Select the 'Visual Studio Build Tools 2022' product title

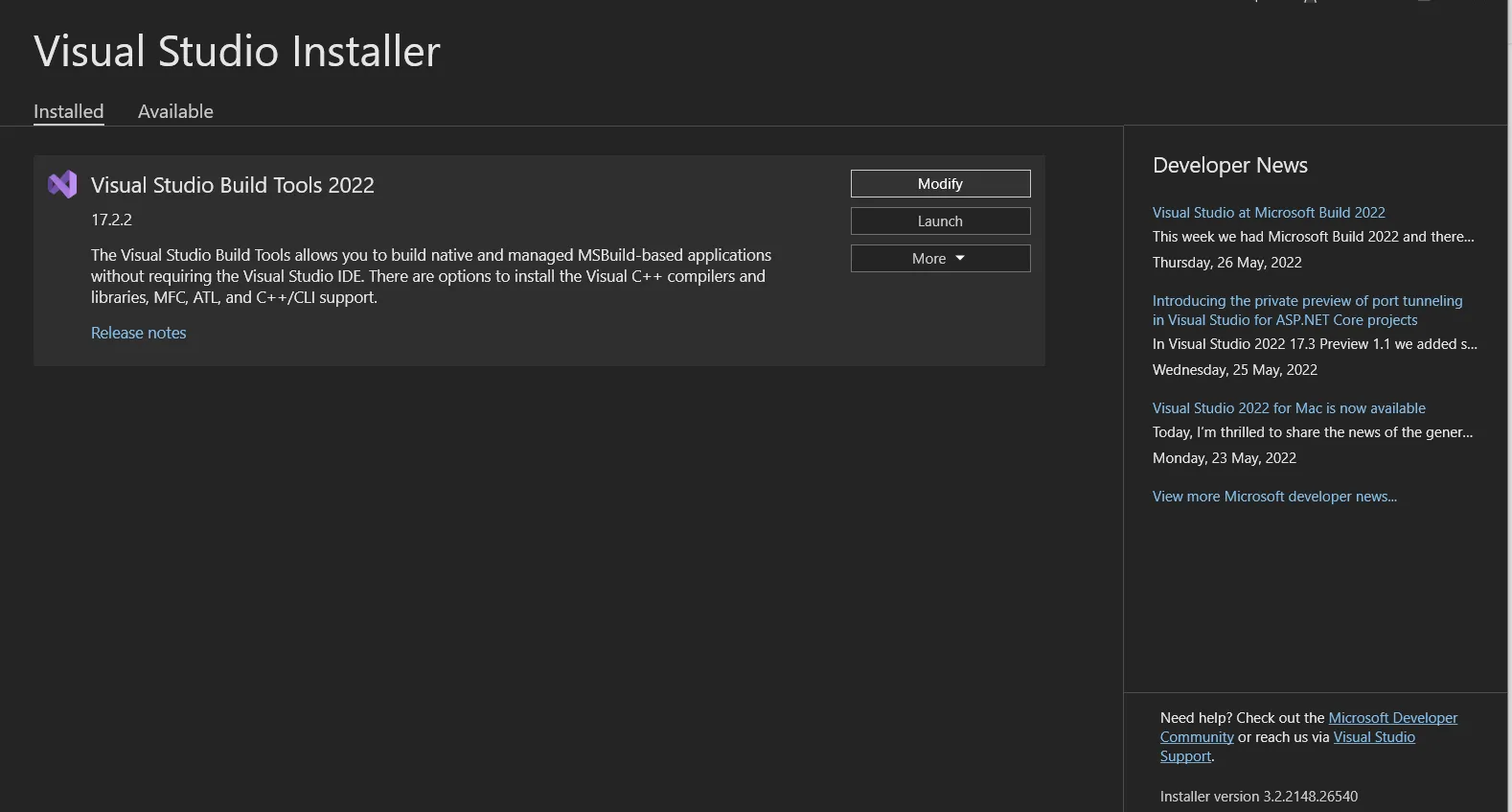[233, 185]
